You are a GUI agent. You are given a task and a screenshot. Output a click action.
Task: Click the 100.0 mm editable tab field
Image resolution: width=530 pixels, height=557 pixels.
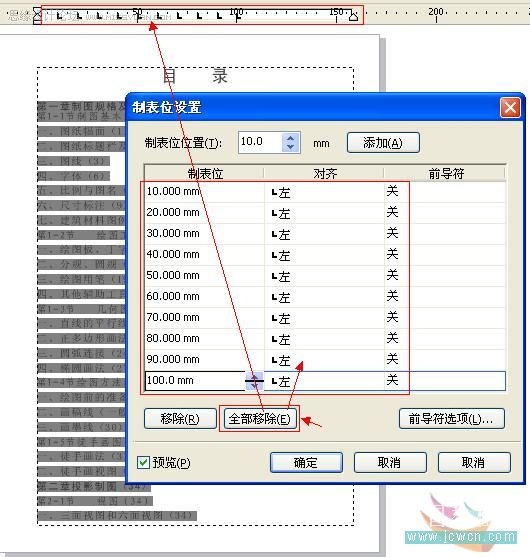point(195,381)
